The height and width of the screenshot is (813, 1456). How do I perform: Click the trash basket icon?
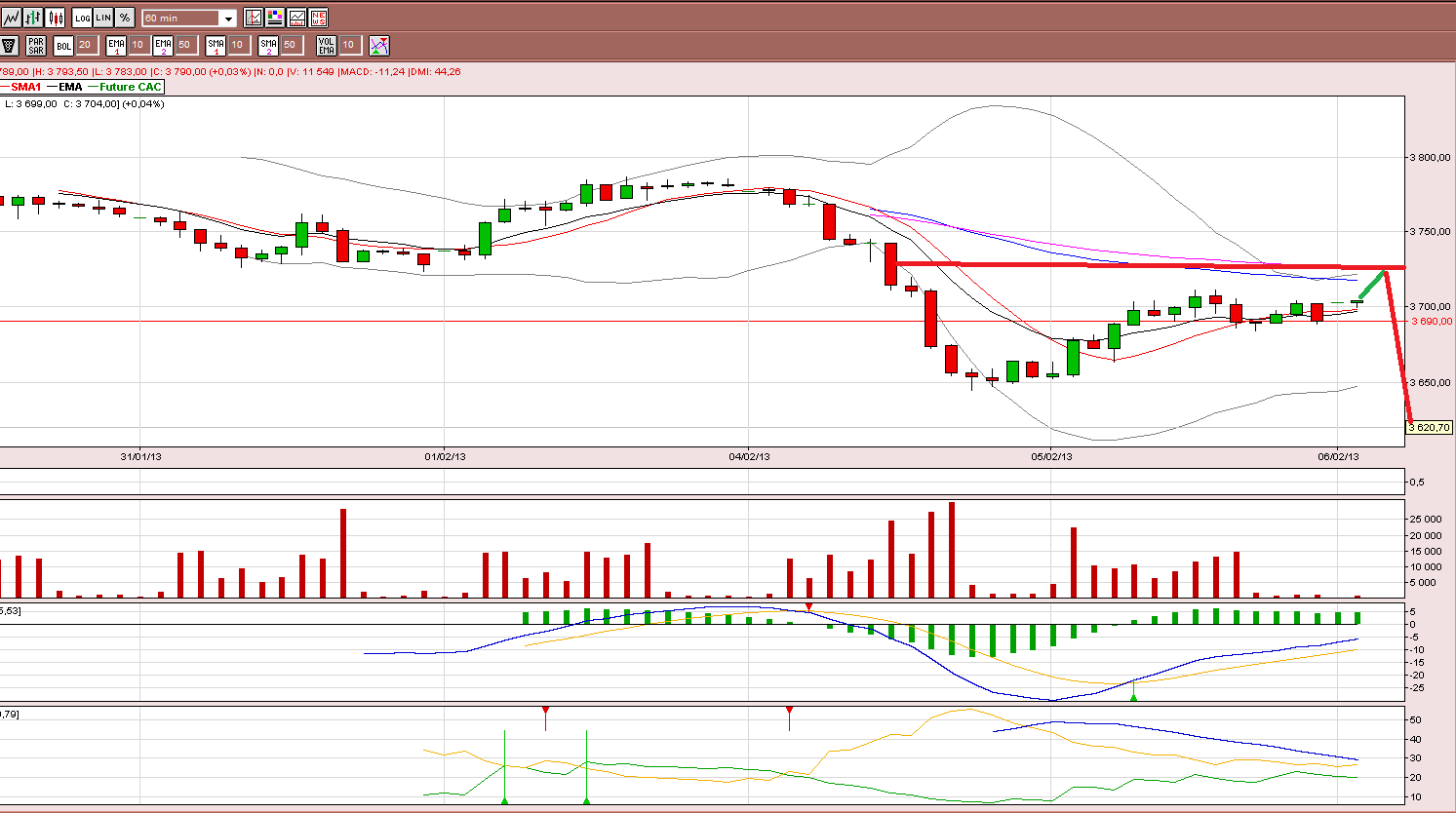10,45
